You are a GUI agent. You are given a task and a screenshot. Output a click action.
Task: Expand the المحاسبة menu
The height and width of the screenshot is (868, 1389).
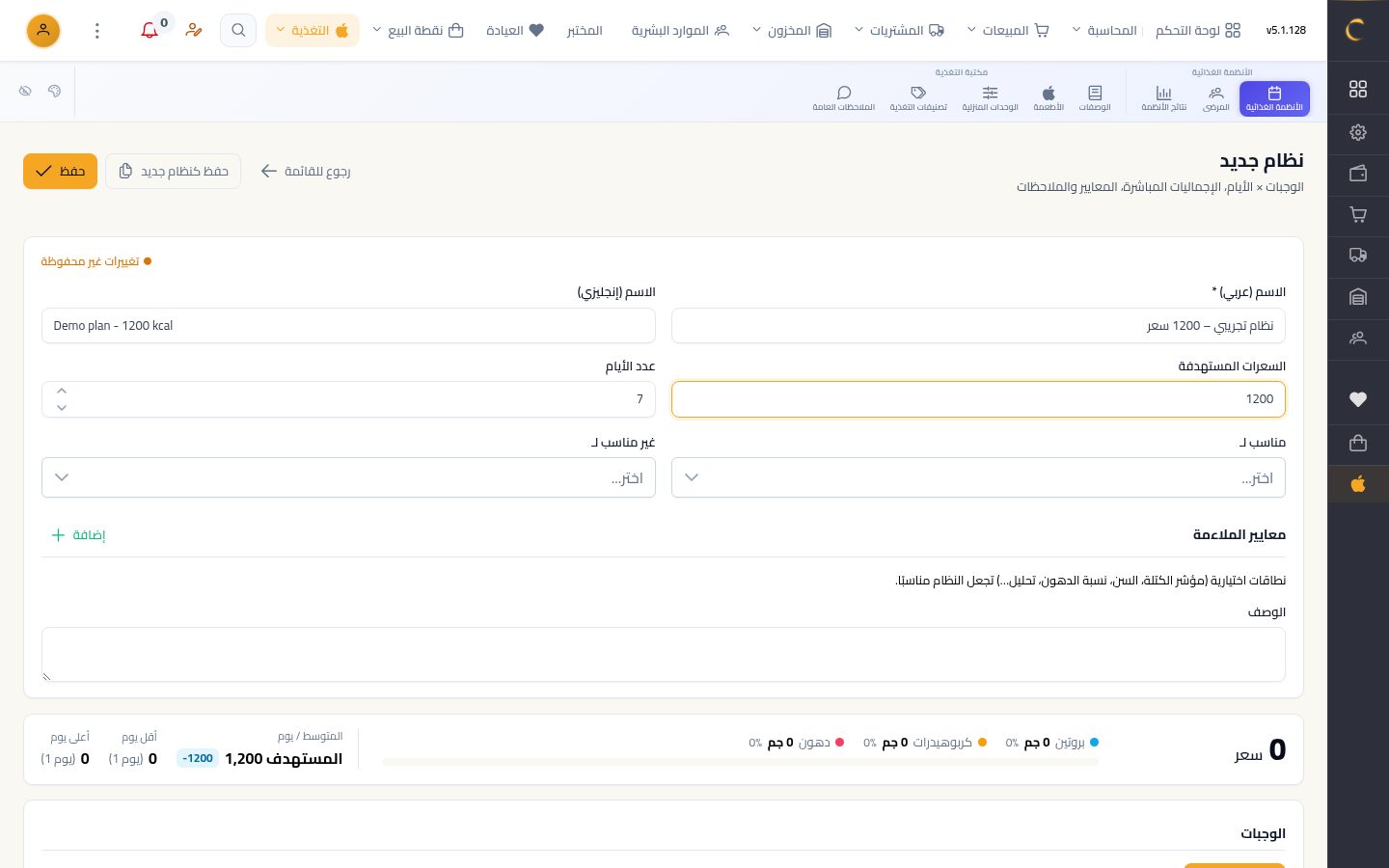pos(1104,31)
